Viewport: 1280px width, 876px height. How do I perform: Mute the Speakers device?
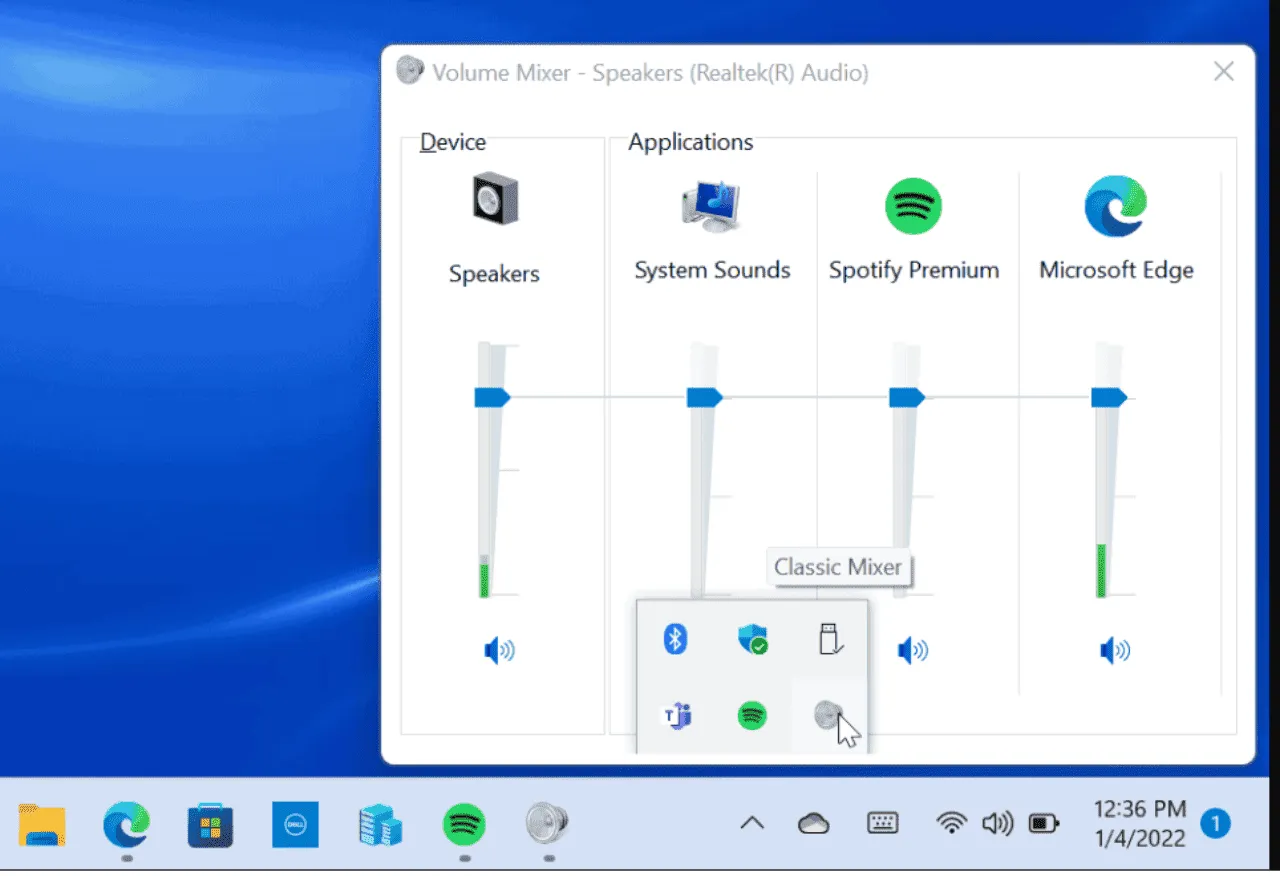(497, 650)
